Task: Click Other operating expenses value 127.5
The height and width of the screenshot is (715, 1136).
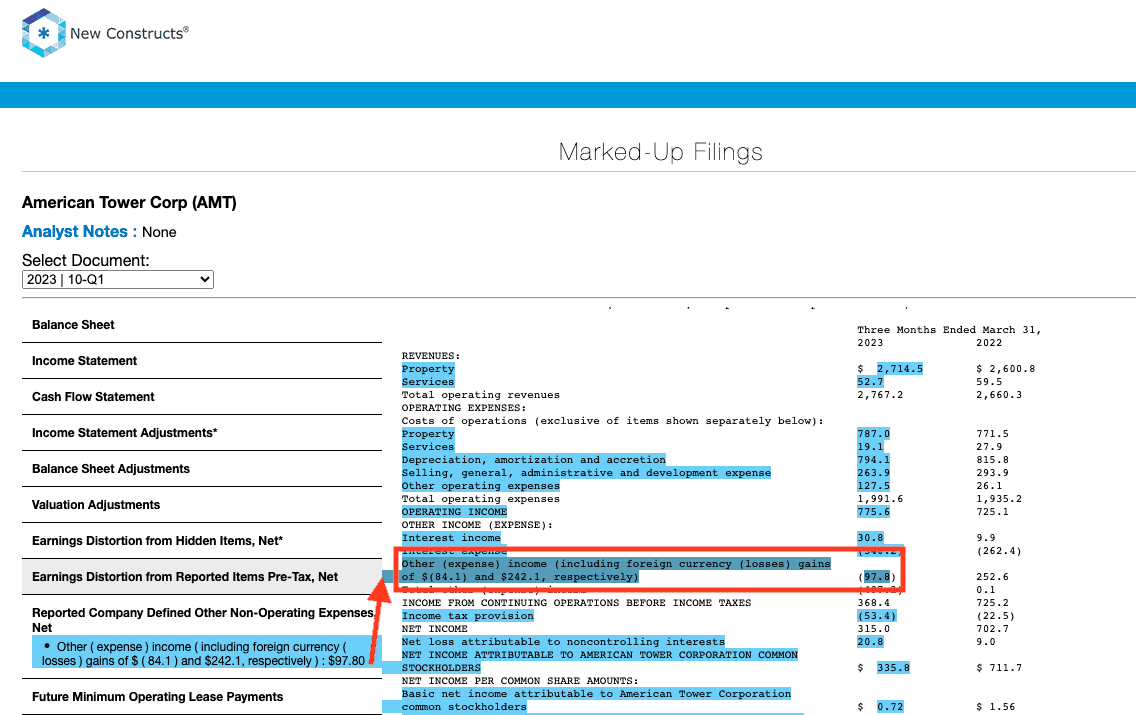Action: (873, 486)
